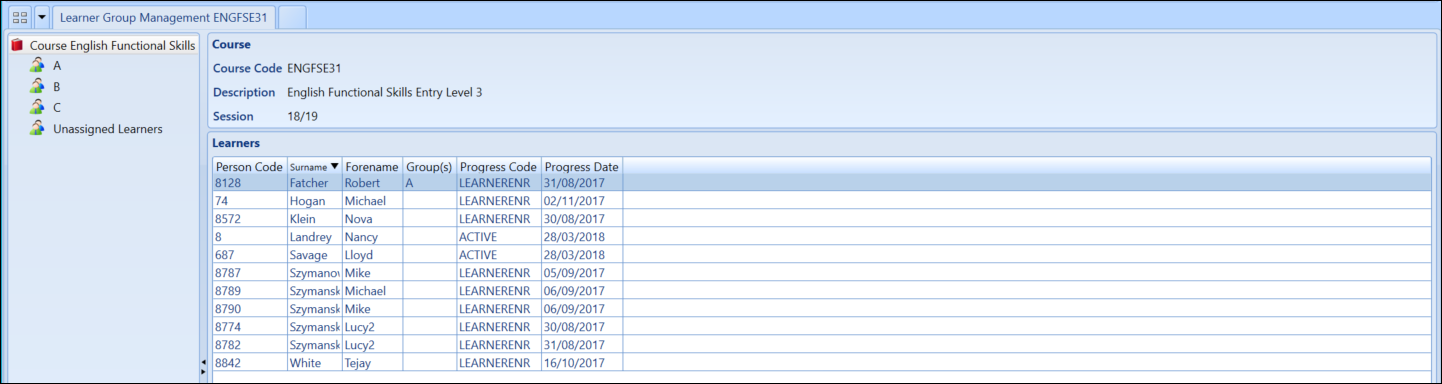This screenshot has height=384, width=1442.
Task: Click the group A learner icon
Action: (38, 65)
